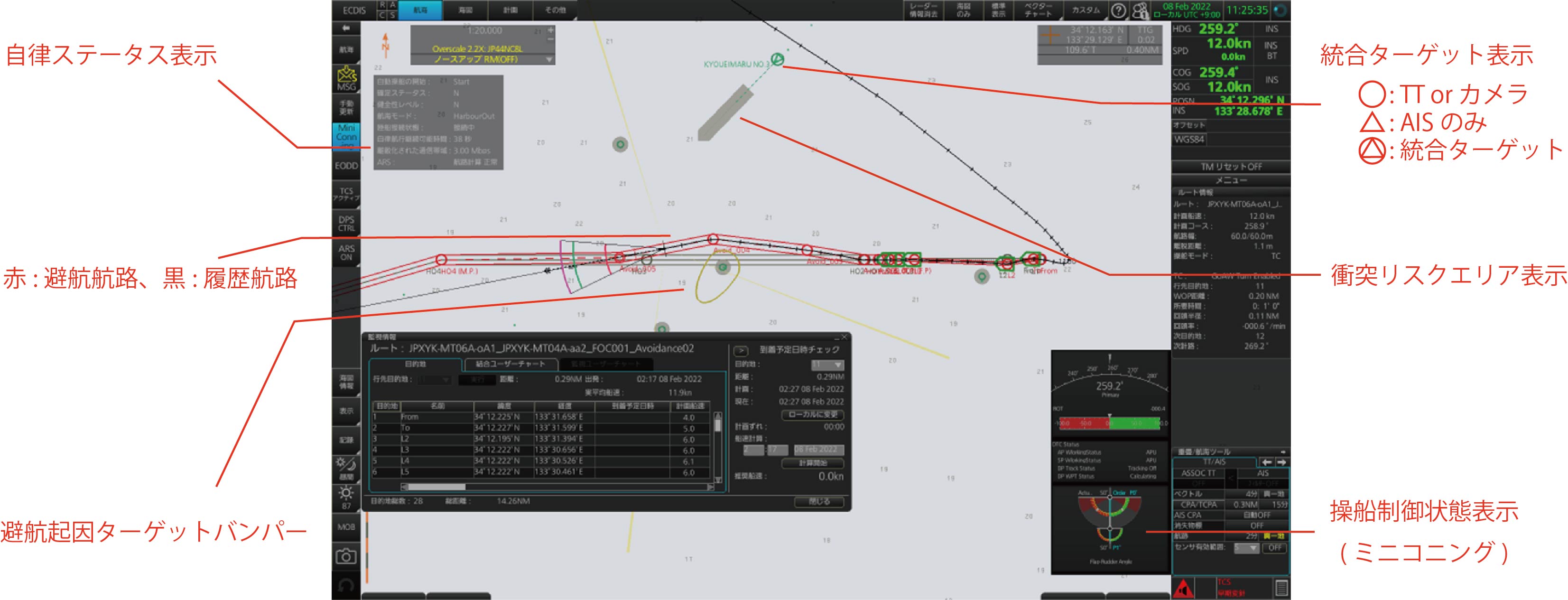
Task: Click the help question mark icon
Action: [x=1118, y=10]
